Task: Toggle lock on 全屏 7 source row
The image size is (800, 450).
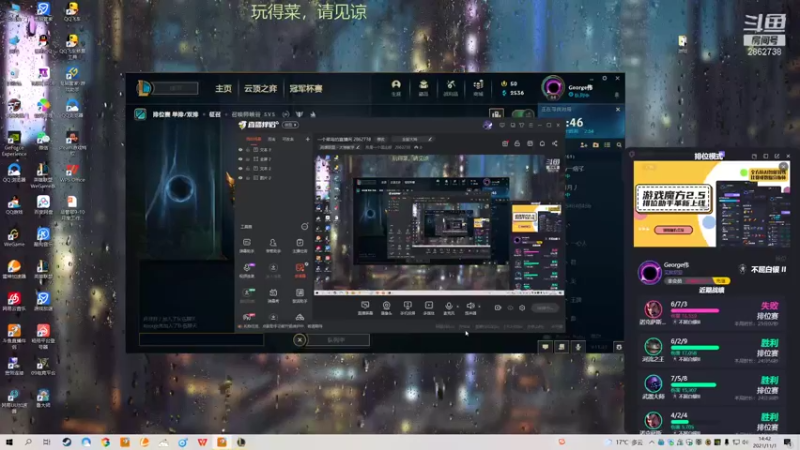Action: [x=248, y=159]
